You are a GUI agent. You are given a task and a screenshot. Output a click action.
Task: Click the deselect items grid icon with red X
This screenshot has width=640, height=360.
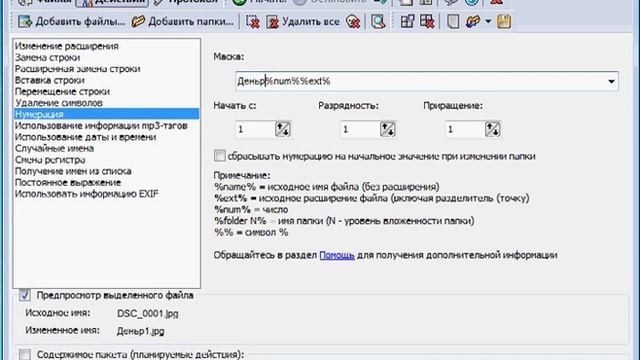427,22
